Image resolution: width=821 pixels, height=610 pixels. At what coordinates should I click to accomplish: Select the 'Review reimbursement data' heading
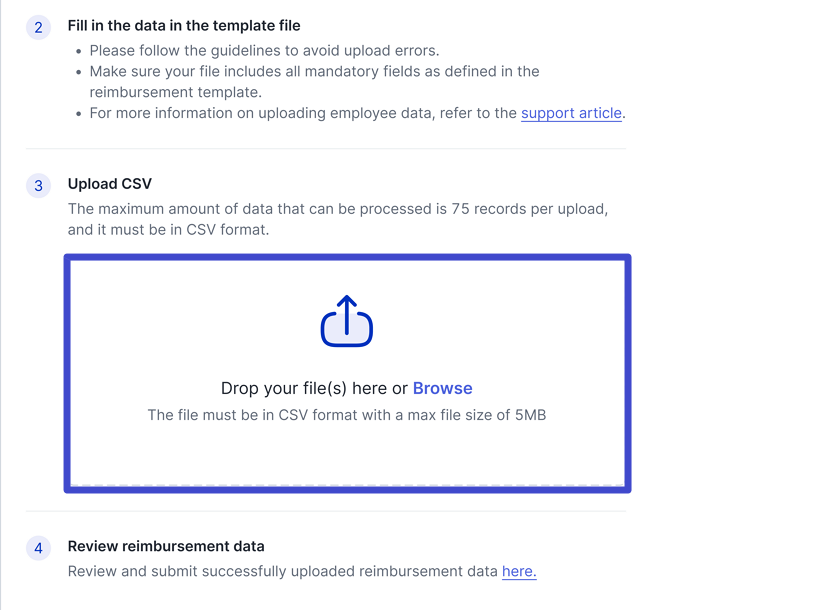[x=166, y=546]
